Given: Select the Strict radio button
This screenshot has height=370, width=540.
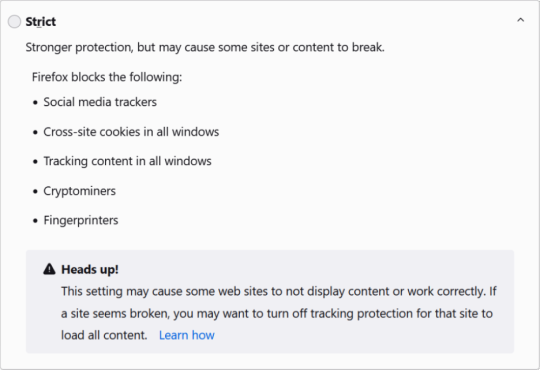Looking at the screenshot, I should (14, 22).
